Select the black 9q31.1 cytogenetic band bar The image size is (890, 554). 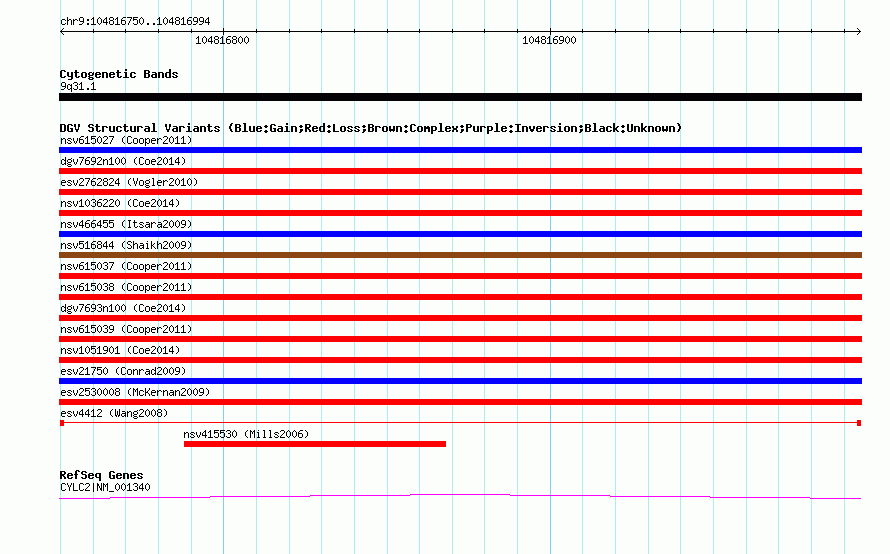[x=460, y=97]
